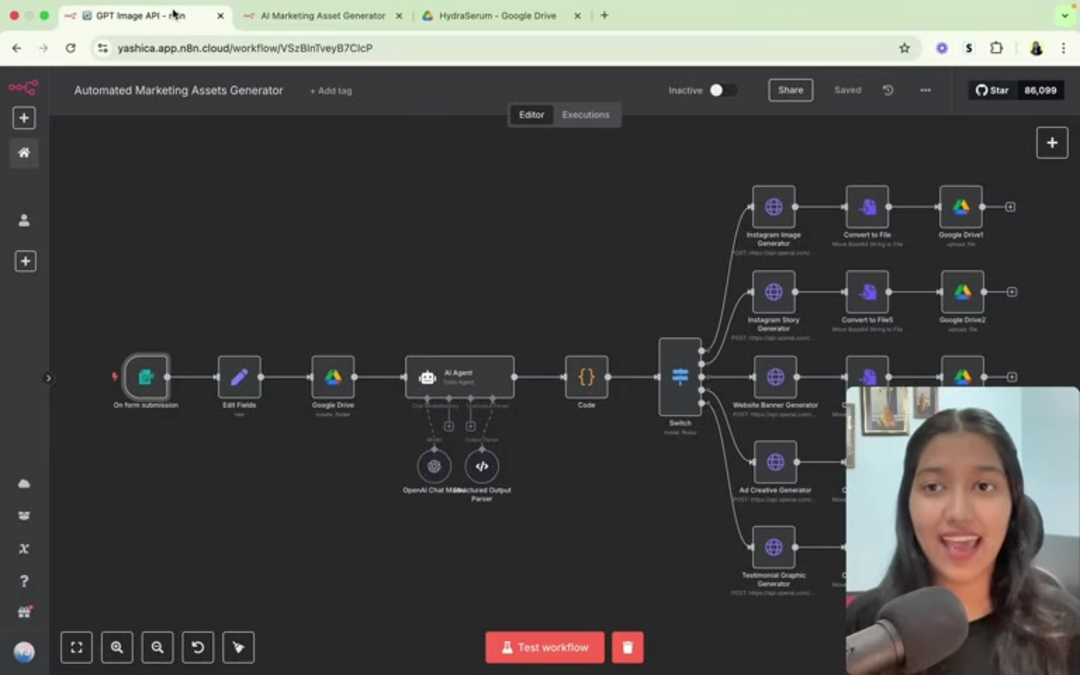
Task: Open the Structured Output Parser node
Action: tap(482, 465)
